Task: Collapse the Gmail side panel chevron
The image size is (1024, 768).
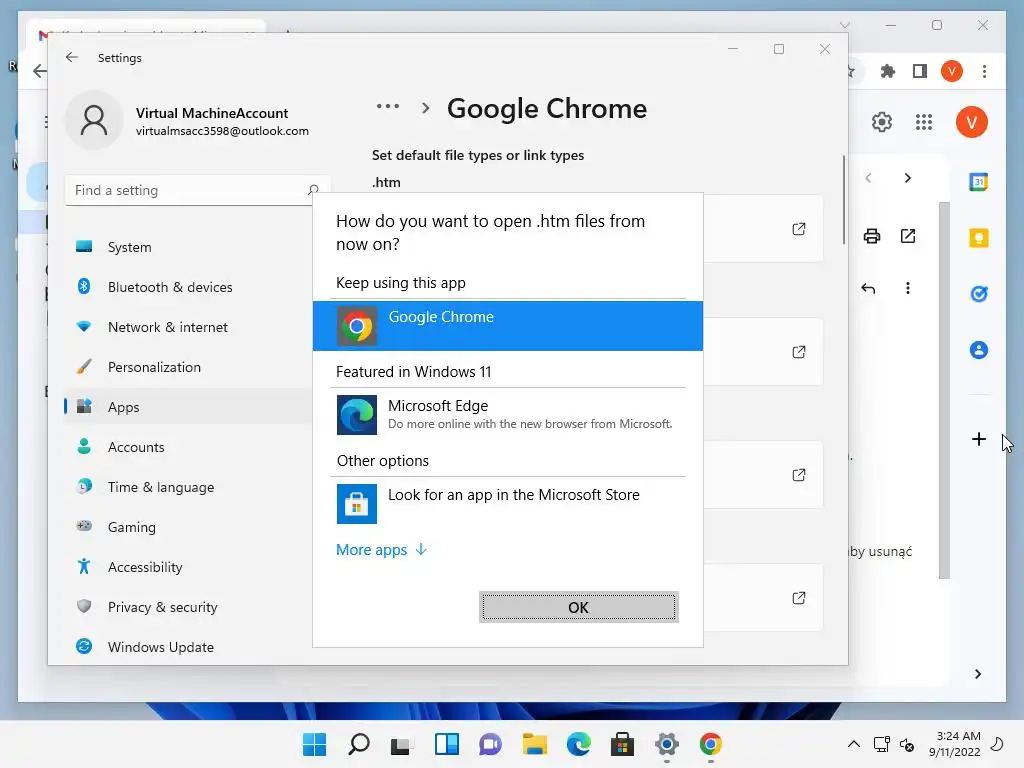Action: tap(978, 674)
